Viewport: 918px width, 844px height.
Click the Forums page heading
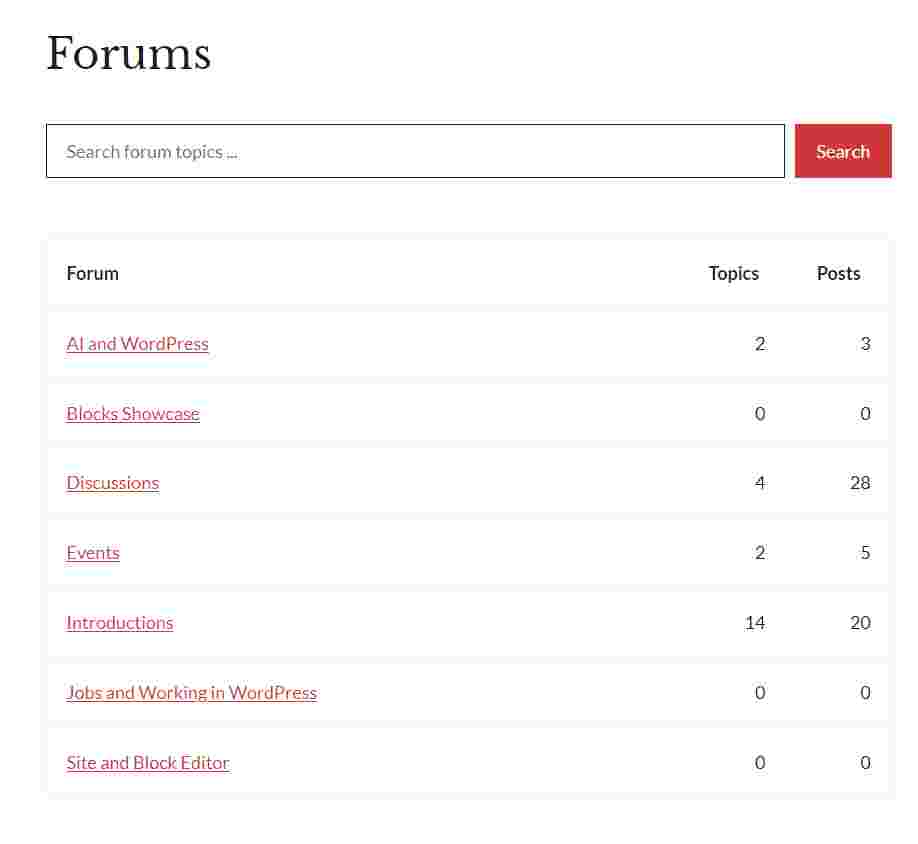coord(128,53)
